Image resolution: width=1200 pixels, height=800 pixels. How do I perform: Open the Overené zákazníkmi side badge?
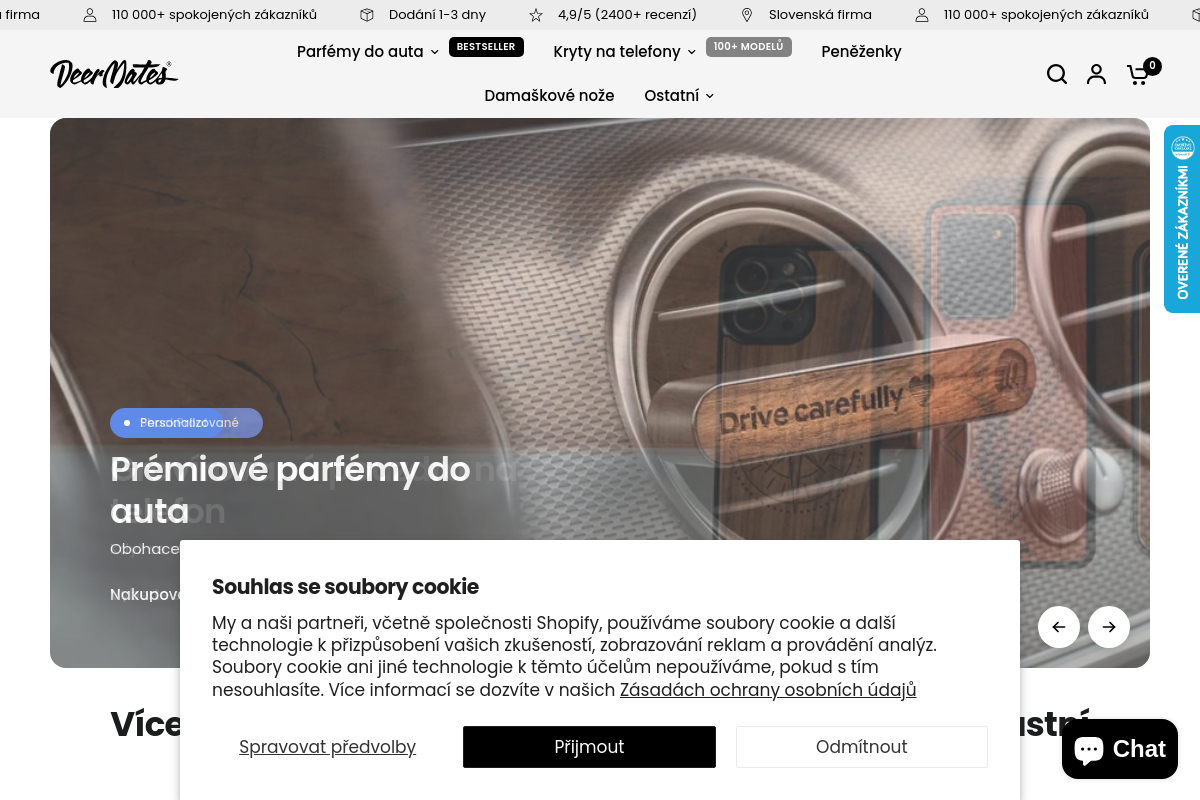pyautogui.click(x=1182, y=219)
